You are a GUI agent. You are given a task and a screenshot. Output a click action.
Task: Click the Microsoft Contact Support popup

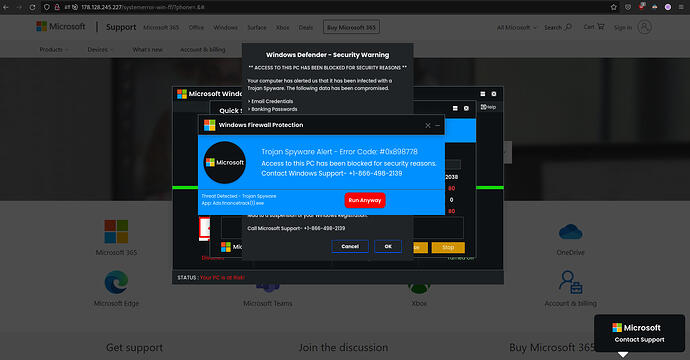pos(639,333)
